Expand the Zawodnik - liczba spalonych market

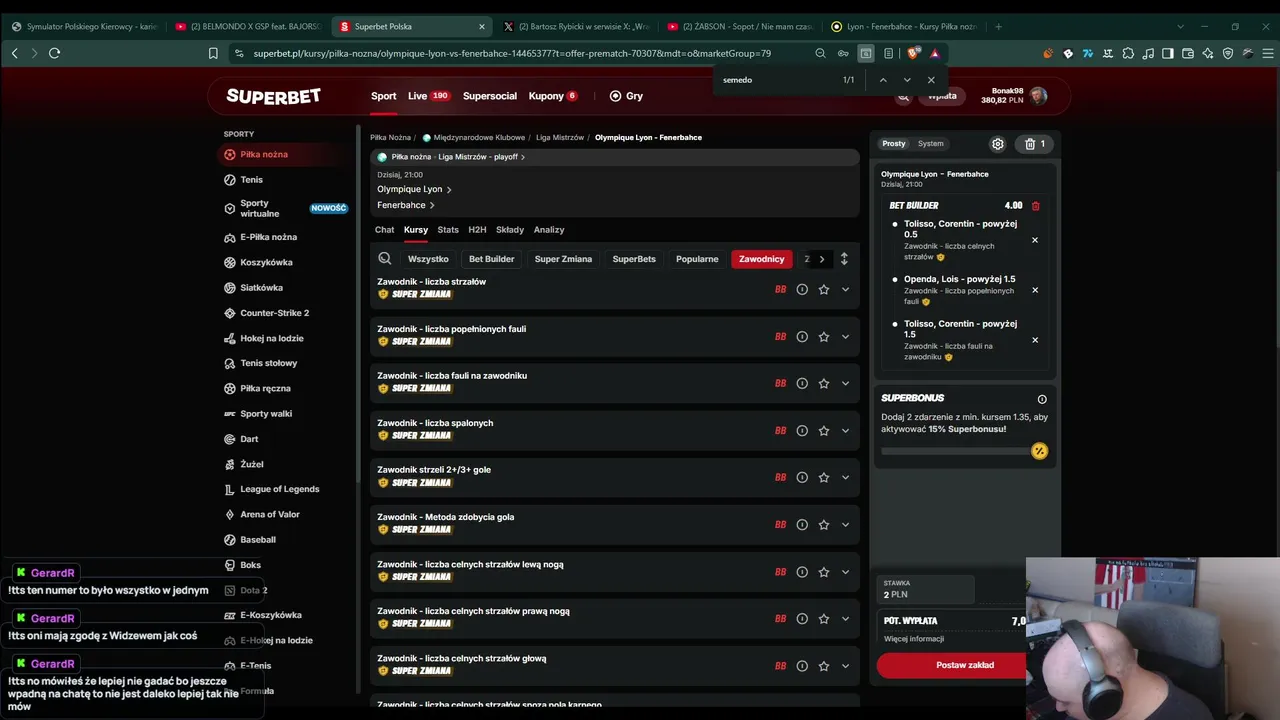pyautogui.click(x=845, y=431)
